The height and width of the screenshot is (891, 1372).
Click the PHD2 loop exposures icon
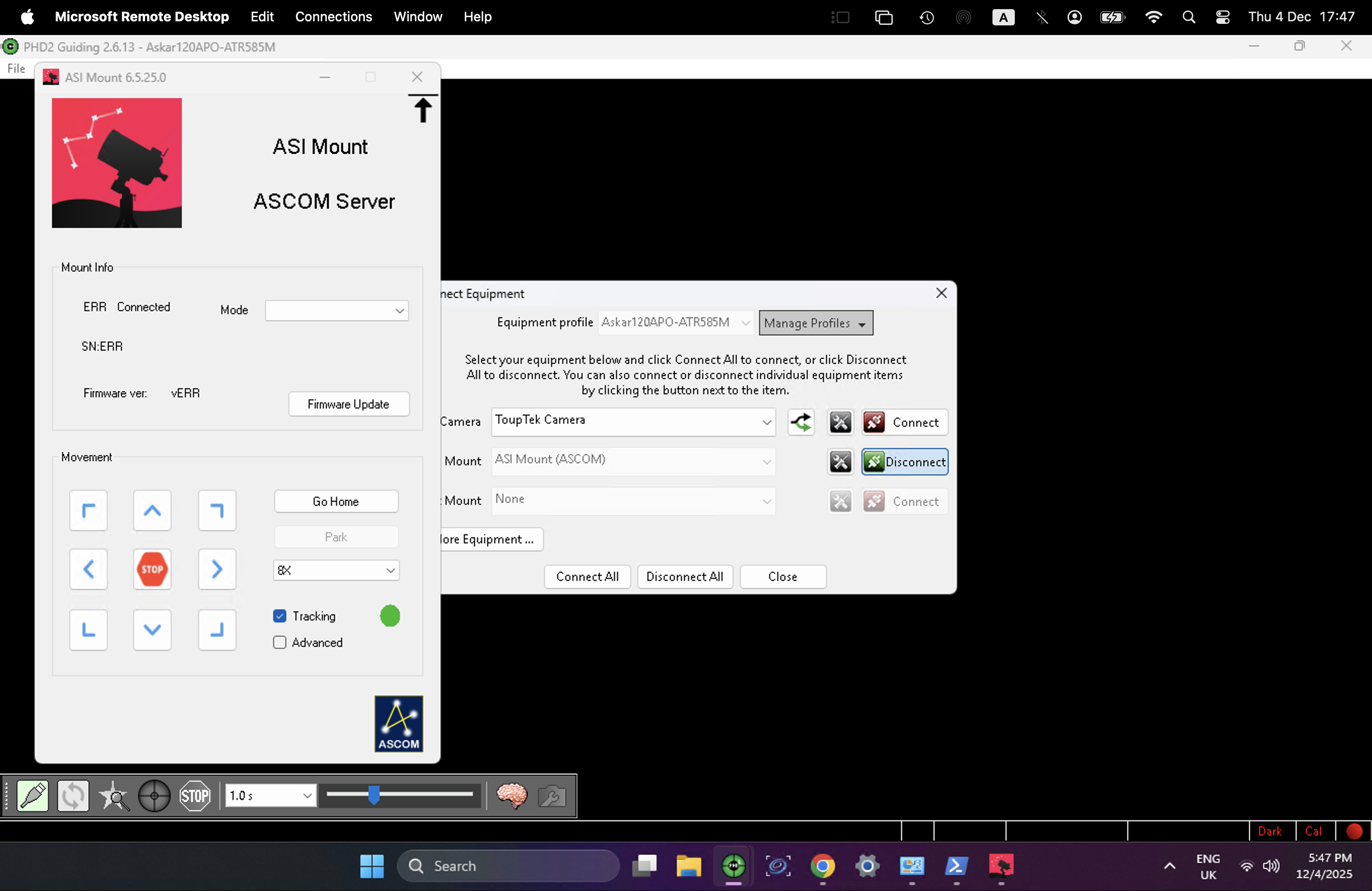[x=73, y=796]
